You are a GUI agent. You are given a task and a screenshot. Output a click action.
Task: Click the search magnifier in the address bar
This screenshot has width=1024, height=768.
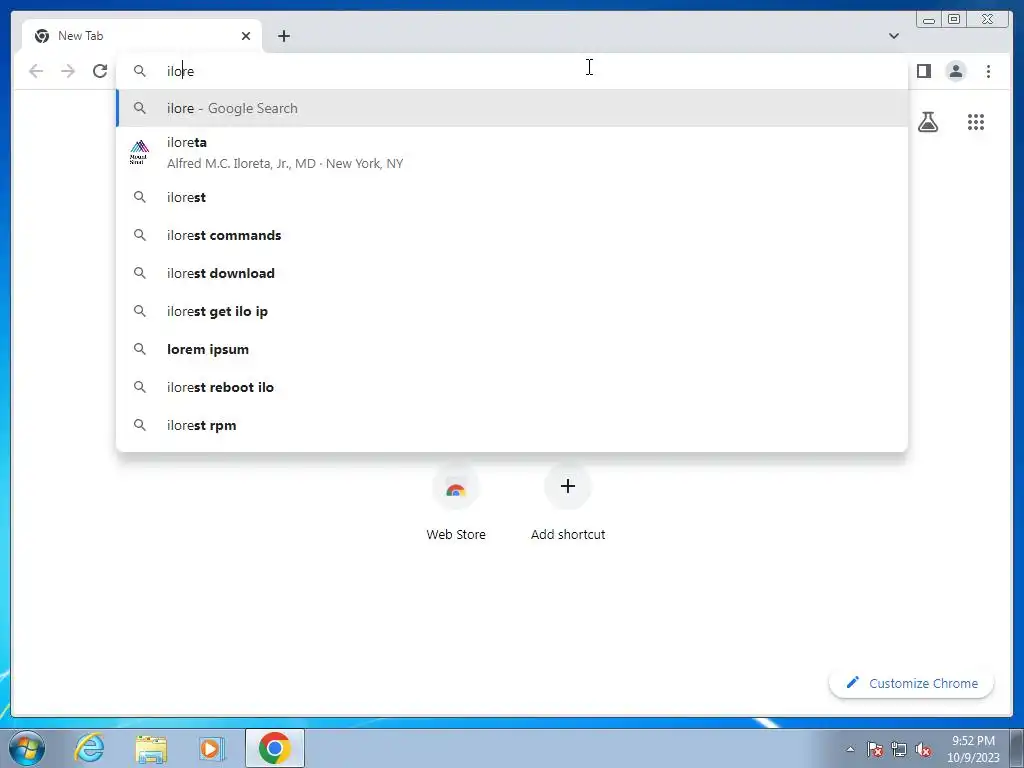tap(140, 71)
